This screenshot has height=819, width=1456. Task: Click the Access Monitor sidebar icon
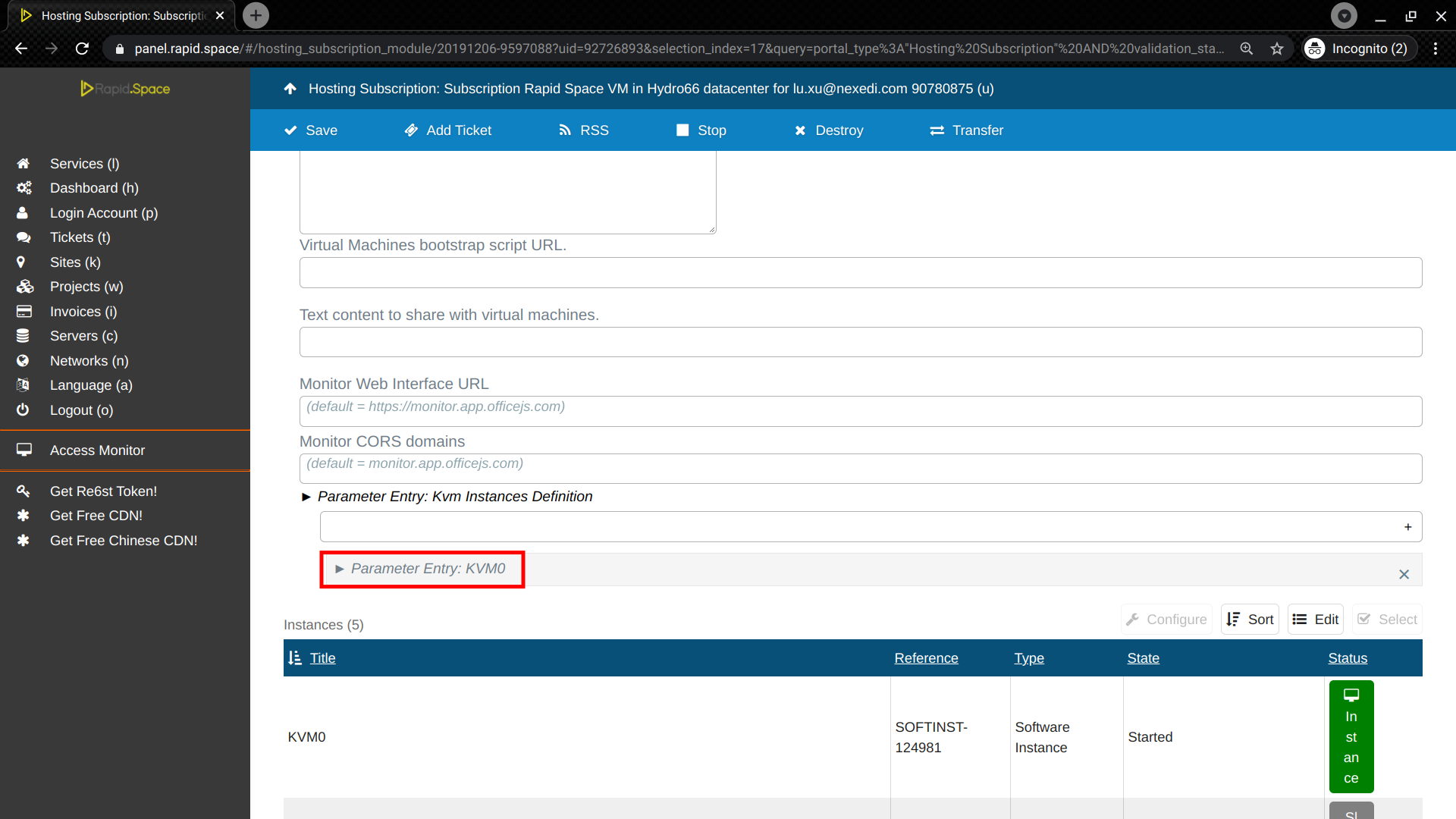22,449
